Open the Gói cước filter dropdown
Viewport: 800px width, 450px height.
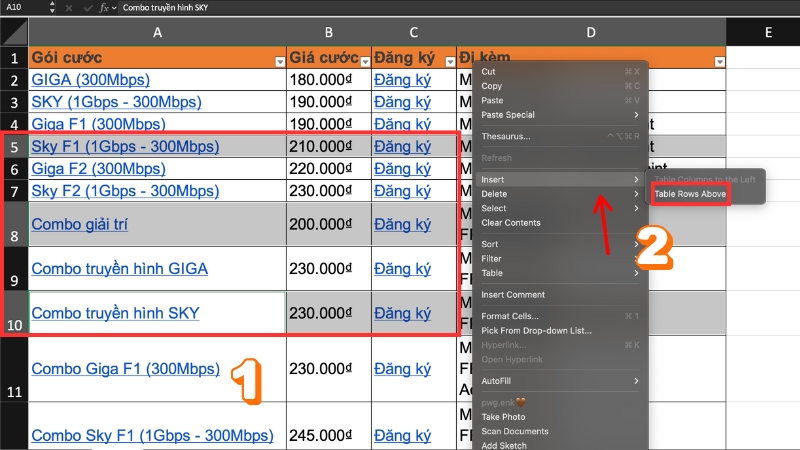280,62
